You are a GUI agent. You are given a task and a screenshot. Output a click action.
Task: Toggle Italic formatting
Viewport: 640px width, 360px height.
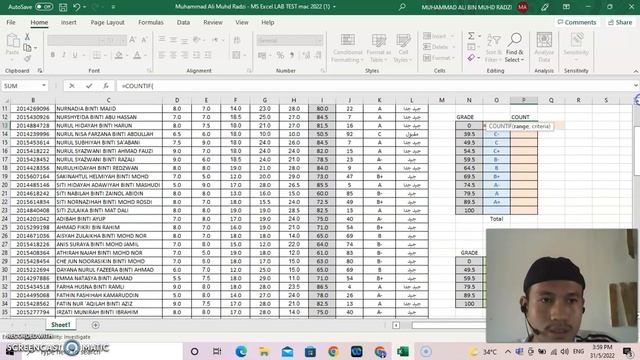click(x=64, y=55)
